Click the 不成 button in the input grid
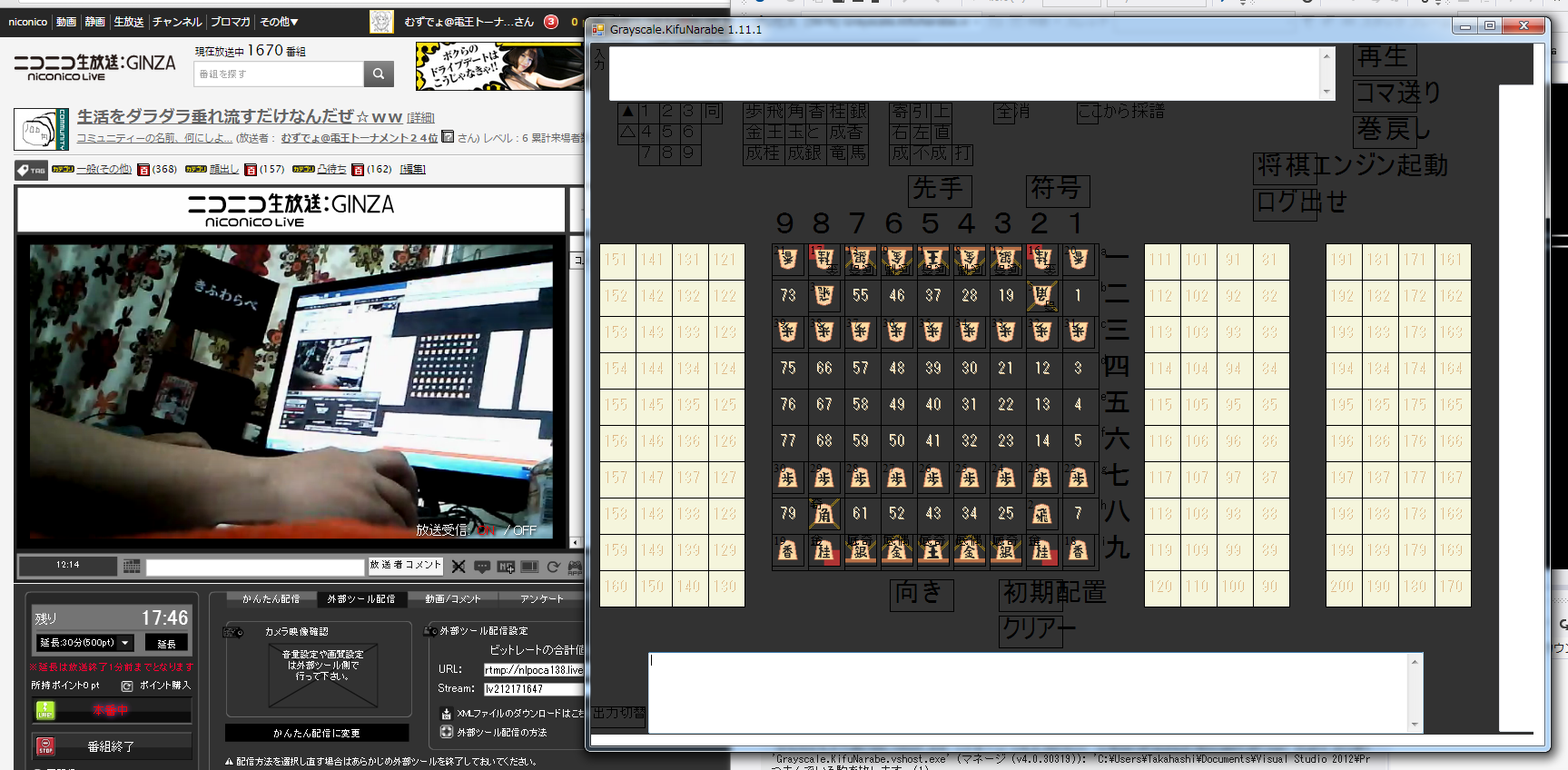 pyautogui.click(x=932, y=153)
